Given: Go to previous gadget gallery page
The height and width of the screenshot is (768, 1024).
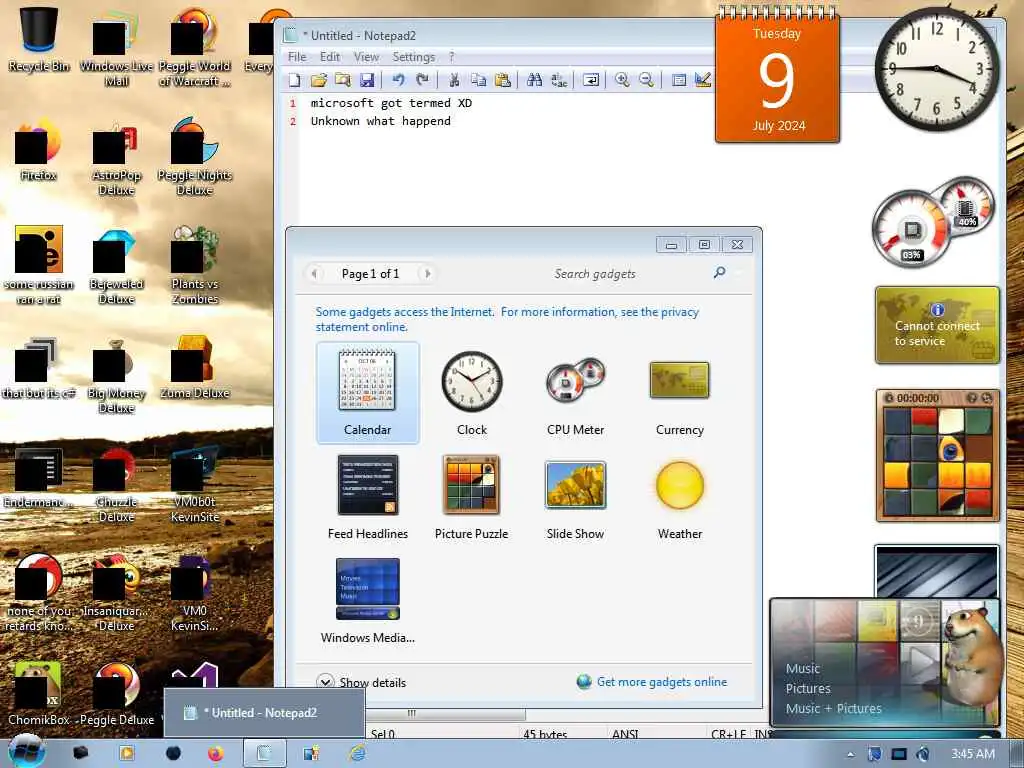Looking at the screenshot, I should point(315,274).
